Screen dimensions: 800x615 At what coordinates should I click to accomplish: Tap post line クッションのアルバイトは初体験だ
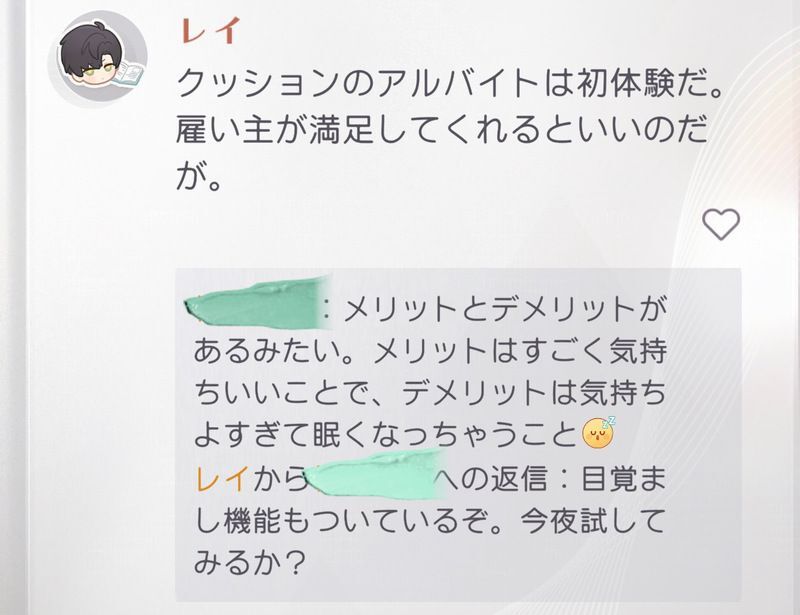click(x=450, y=84)
